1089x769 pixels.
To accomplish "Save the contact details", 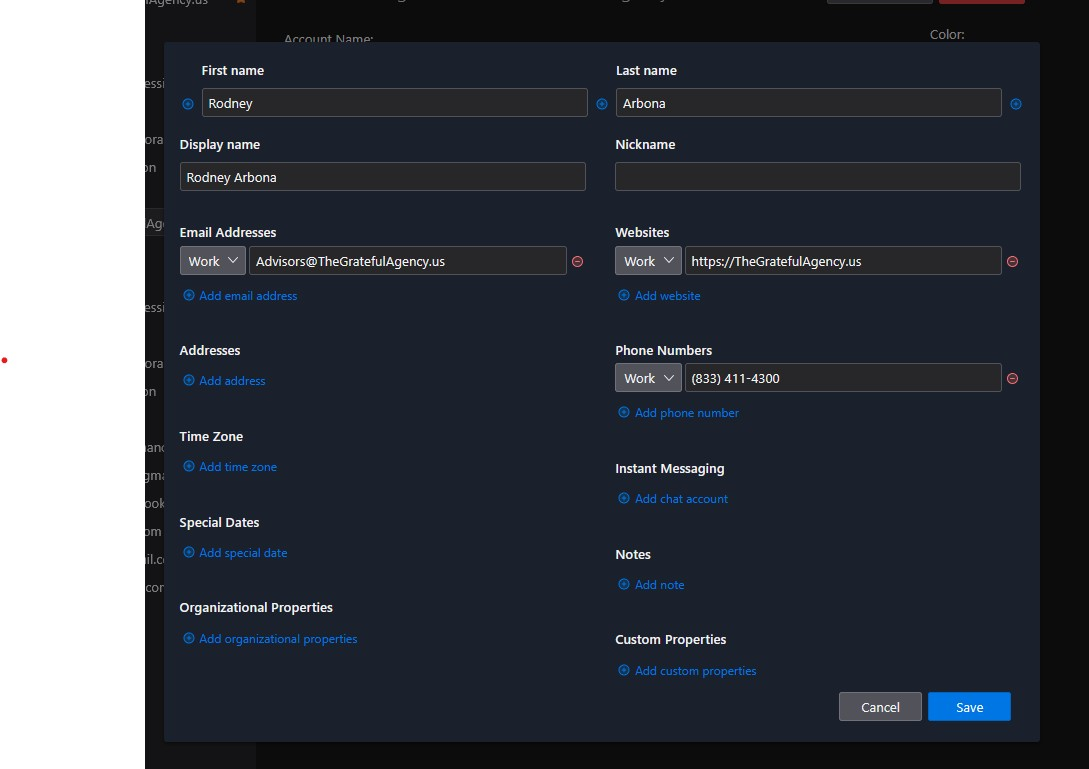I will tap(969, 706).
